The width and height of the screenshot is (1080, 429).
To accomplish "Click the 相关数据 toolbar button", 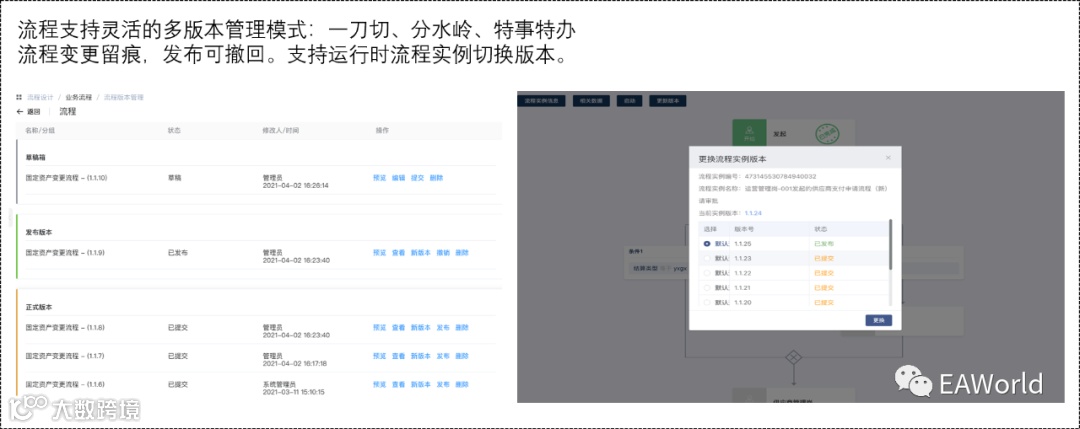I will point(591,101).
